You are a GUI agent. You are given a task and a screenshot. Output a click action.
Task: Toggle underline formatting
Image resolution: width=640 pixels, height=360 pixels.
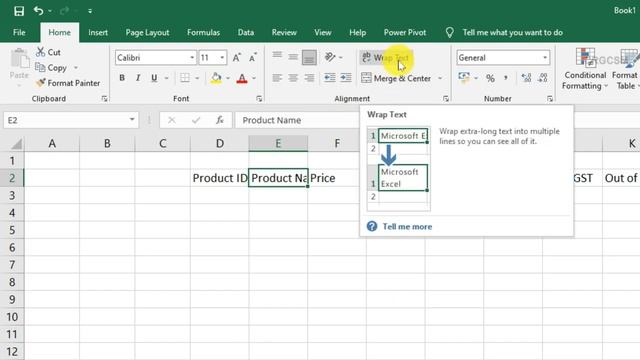154,78
